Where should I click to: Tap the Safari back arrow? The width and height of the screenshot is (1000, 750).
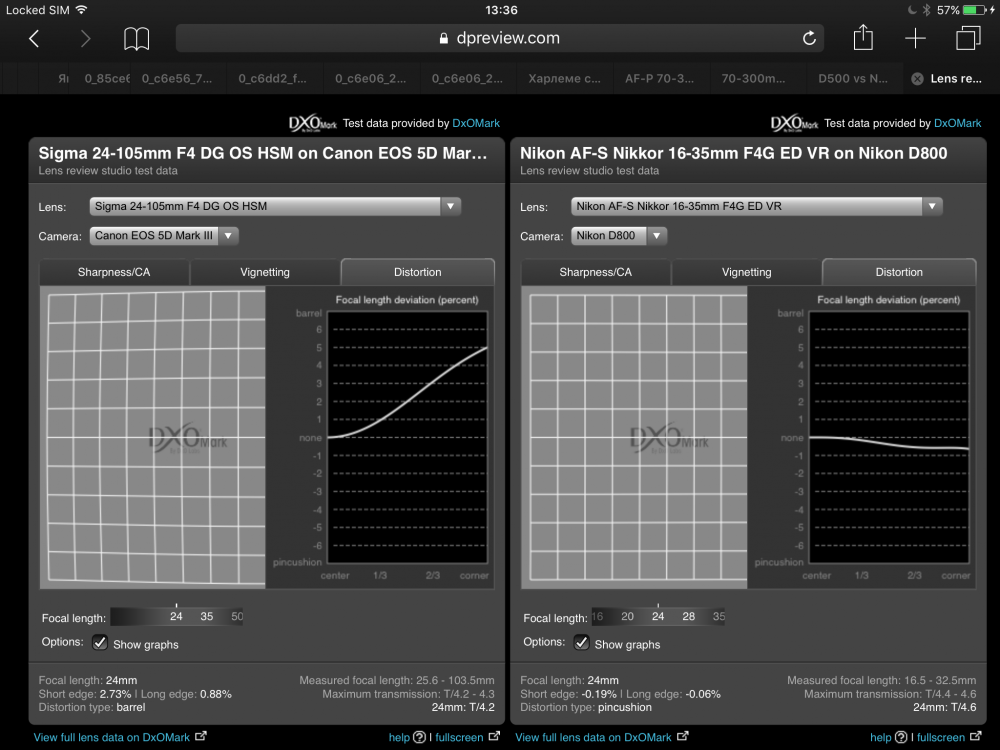pos(34,39)
